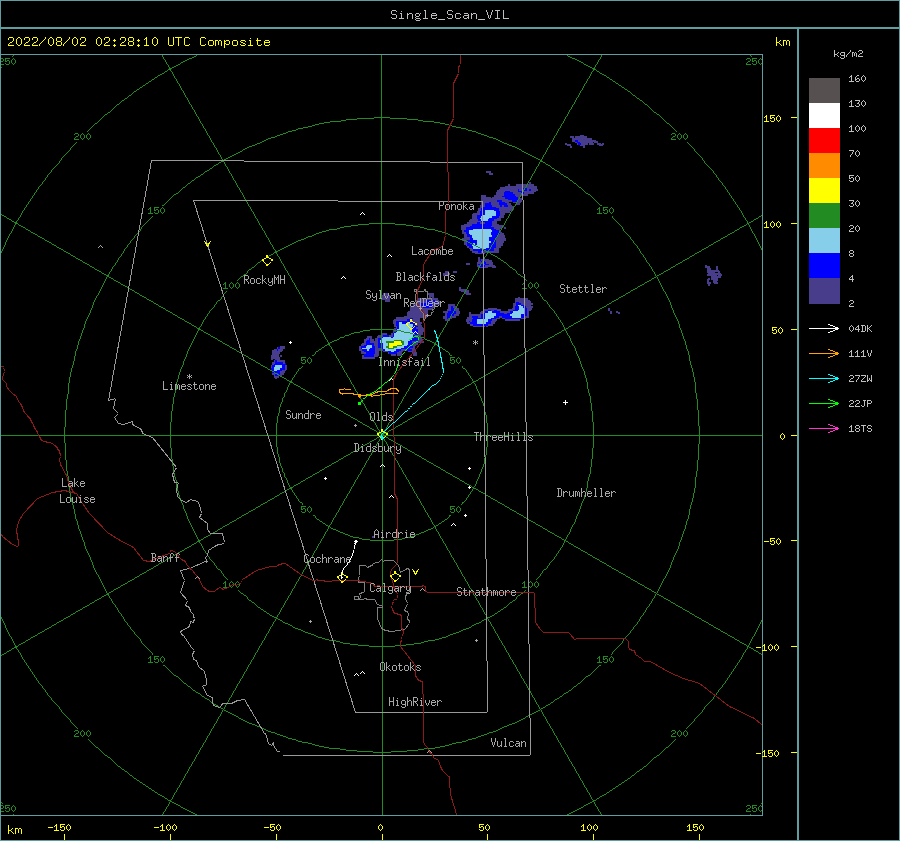Screen dimensions: 900x841
Task: Click the ThreeHills town label
Action: click(503, 437)
